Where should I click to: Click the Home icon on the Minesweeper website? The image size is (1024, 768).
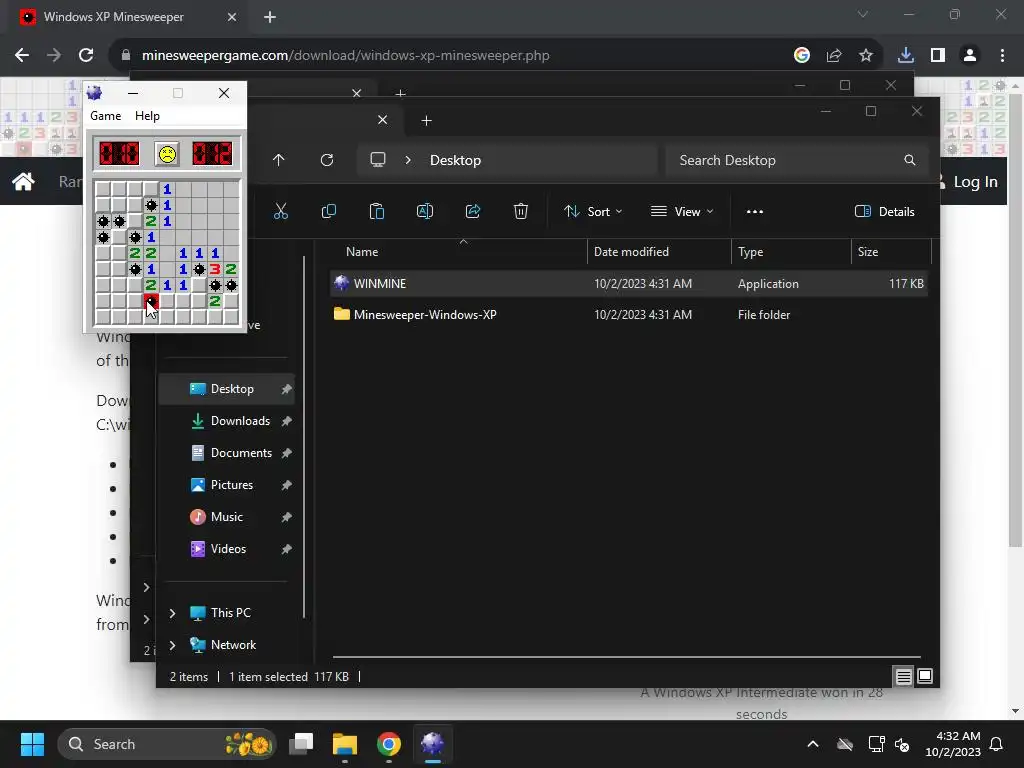tap(23, 182)
